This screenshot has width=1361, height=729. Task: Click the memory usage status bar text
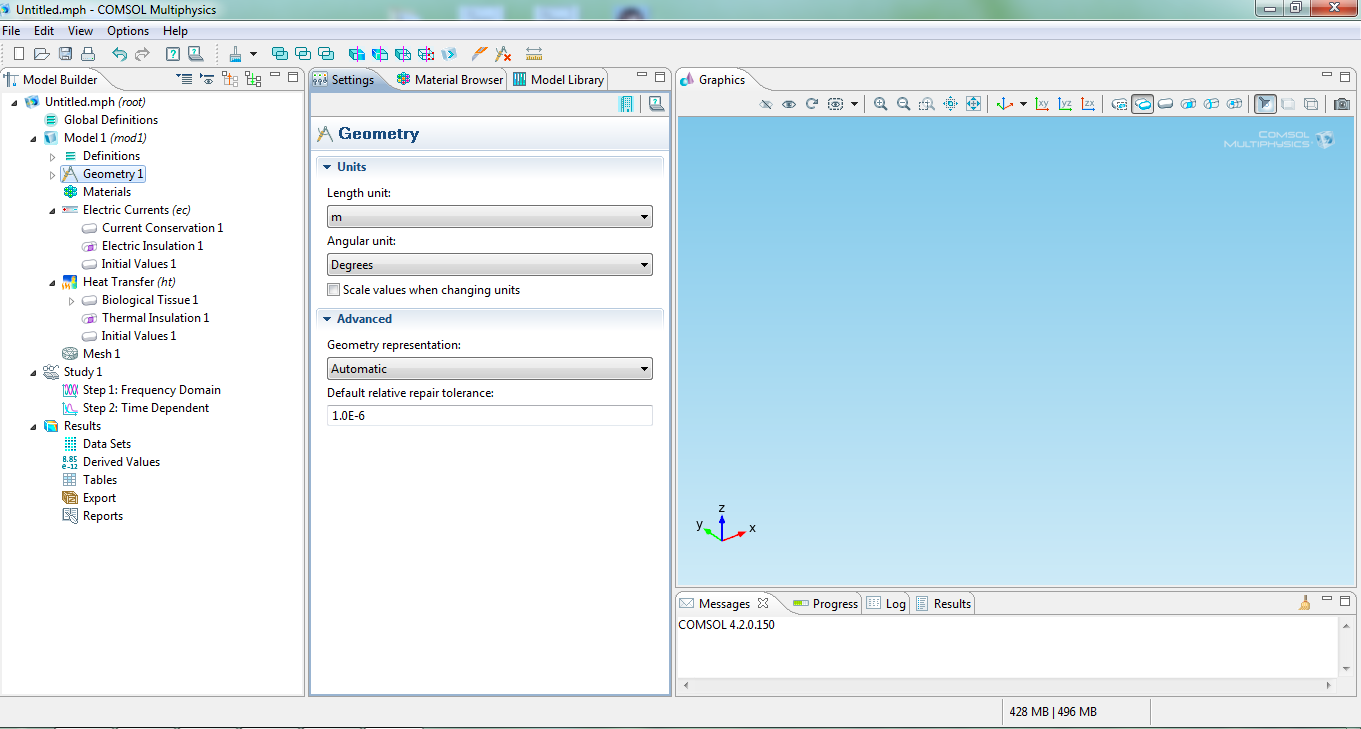1053,712
